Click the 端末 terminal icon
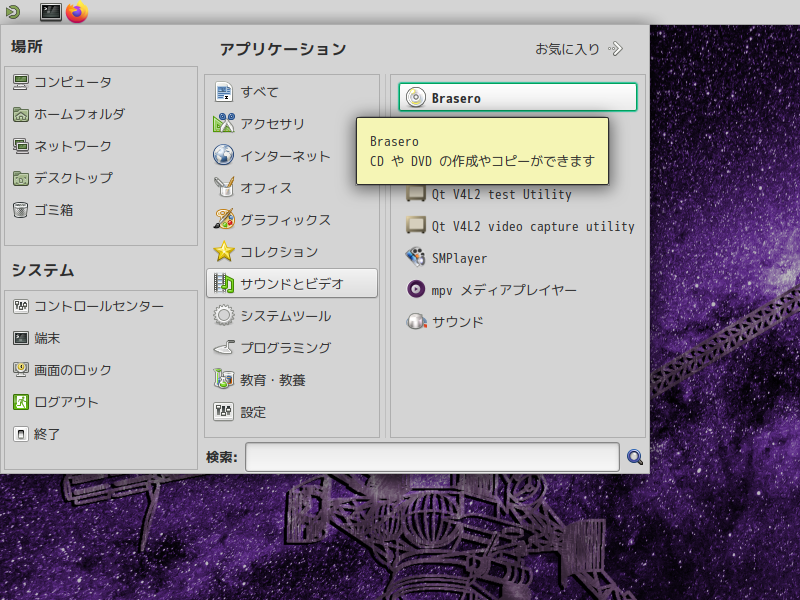800x600 pixels. [20, 338]
